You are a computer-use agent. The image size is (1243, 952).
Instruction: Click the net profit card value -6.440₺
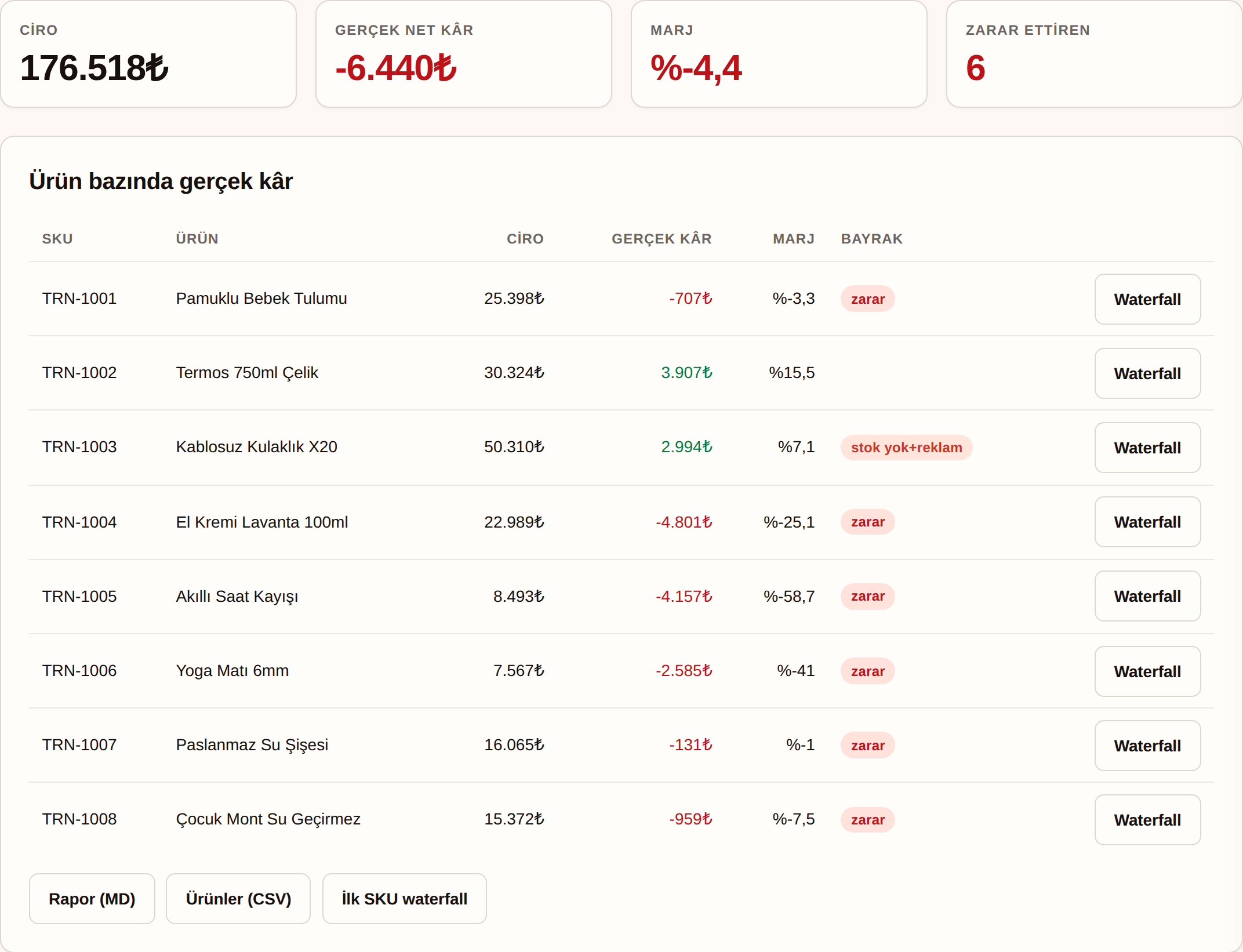pyautogui.click(x=396, y=68)
